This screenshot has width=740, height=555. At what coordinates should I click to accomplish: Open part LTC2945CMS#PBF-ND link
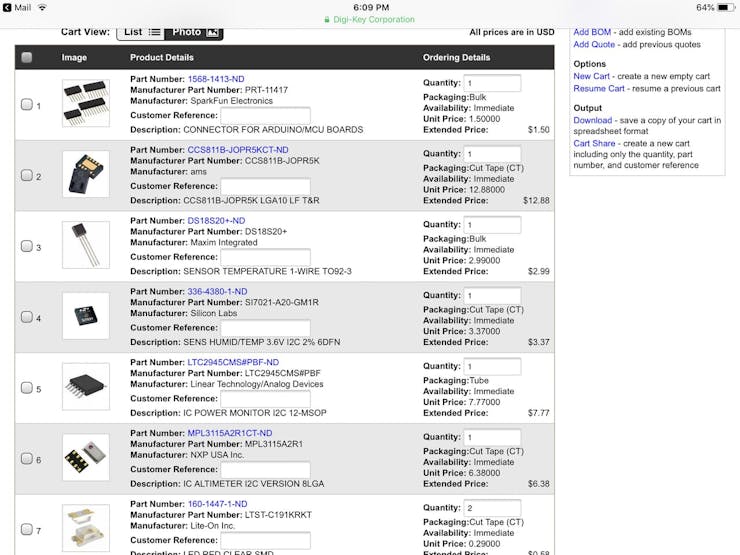coord(233,362)
